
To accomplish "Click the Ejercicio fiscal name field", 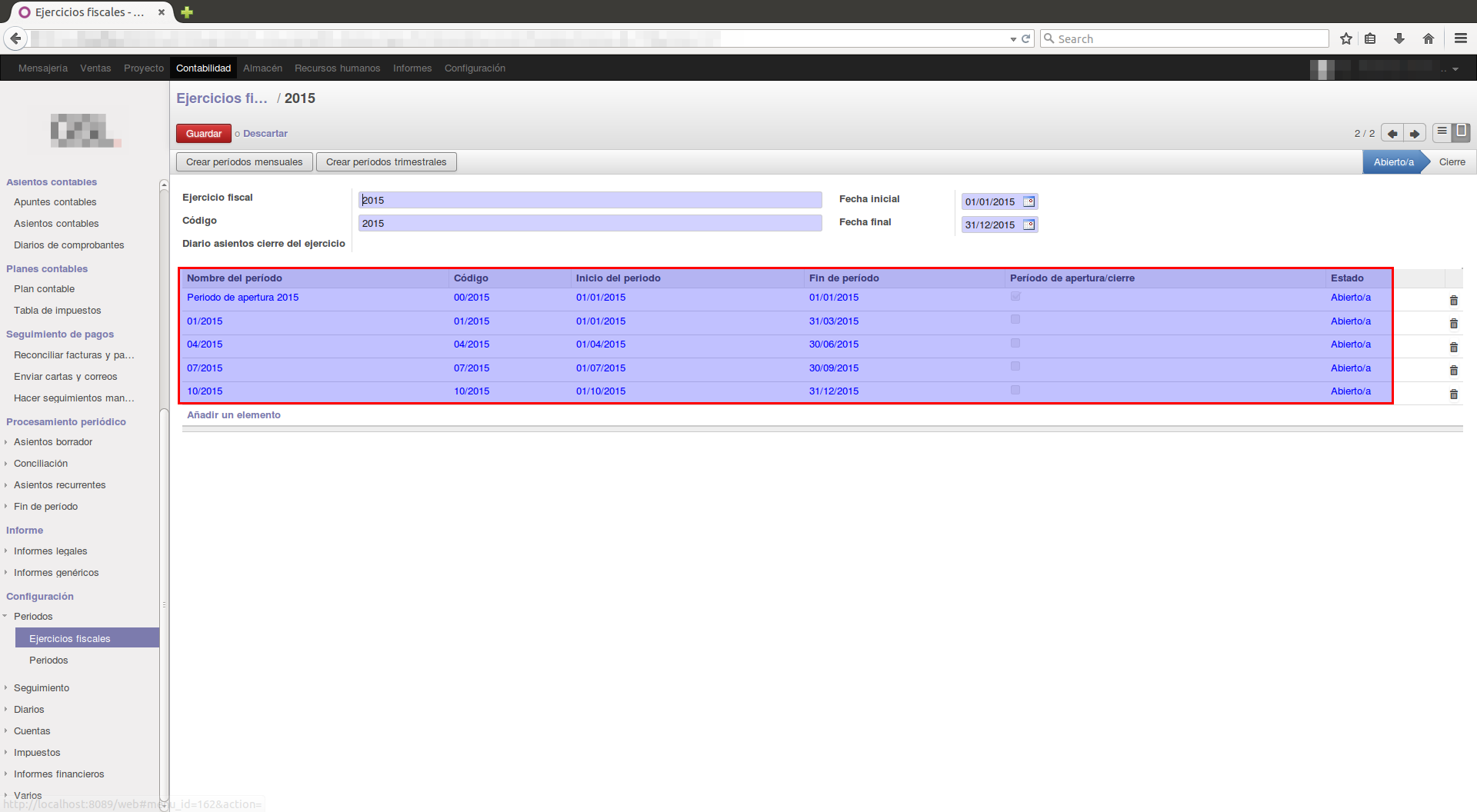I will point(589,200).
